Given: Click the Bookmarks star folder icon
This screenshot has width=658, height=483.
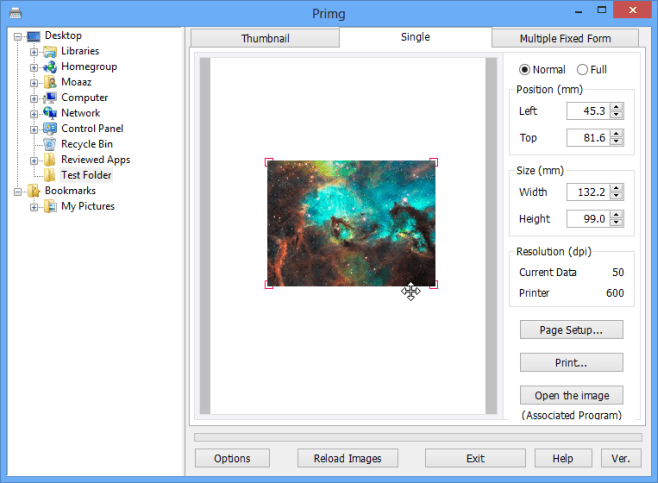Looking at the screenshot, I should (34, 191).
